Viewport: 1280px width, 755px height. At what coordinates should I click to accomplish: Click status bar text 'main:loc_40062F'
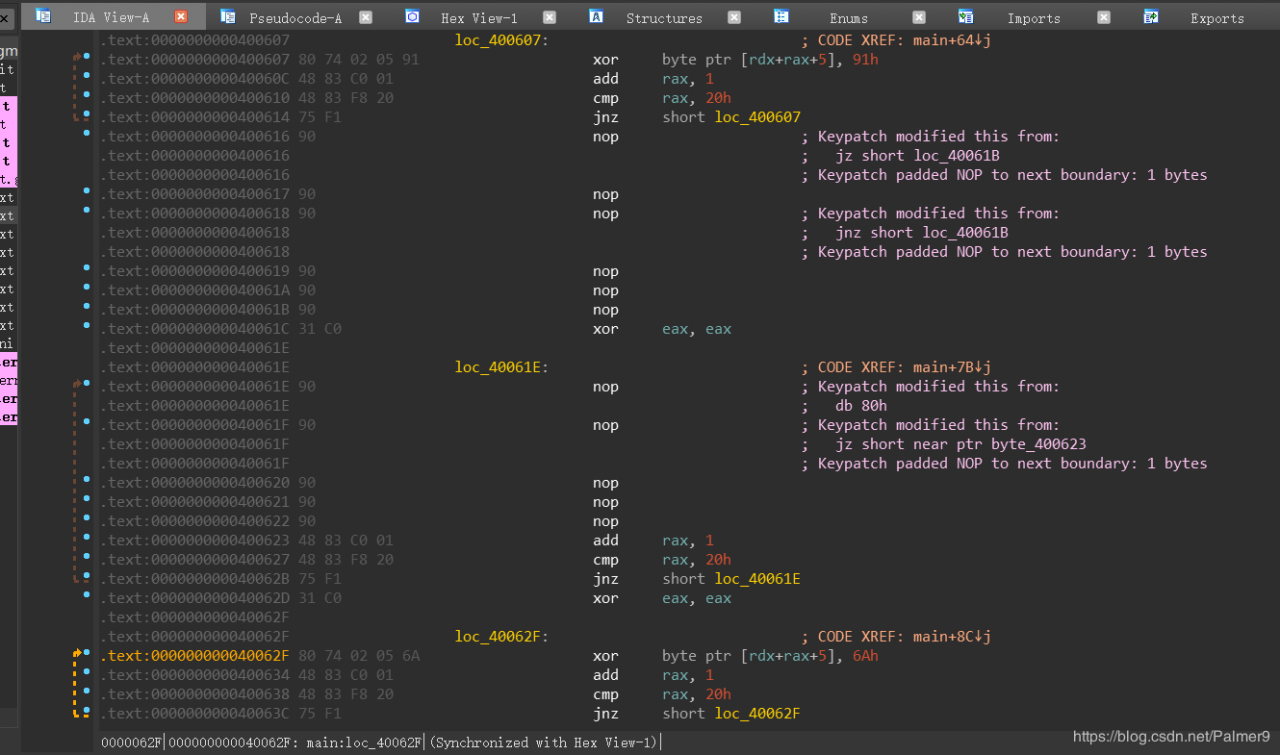(362, 742)
